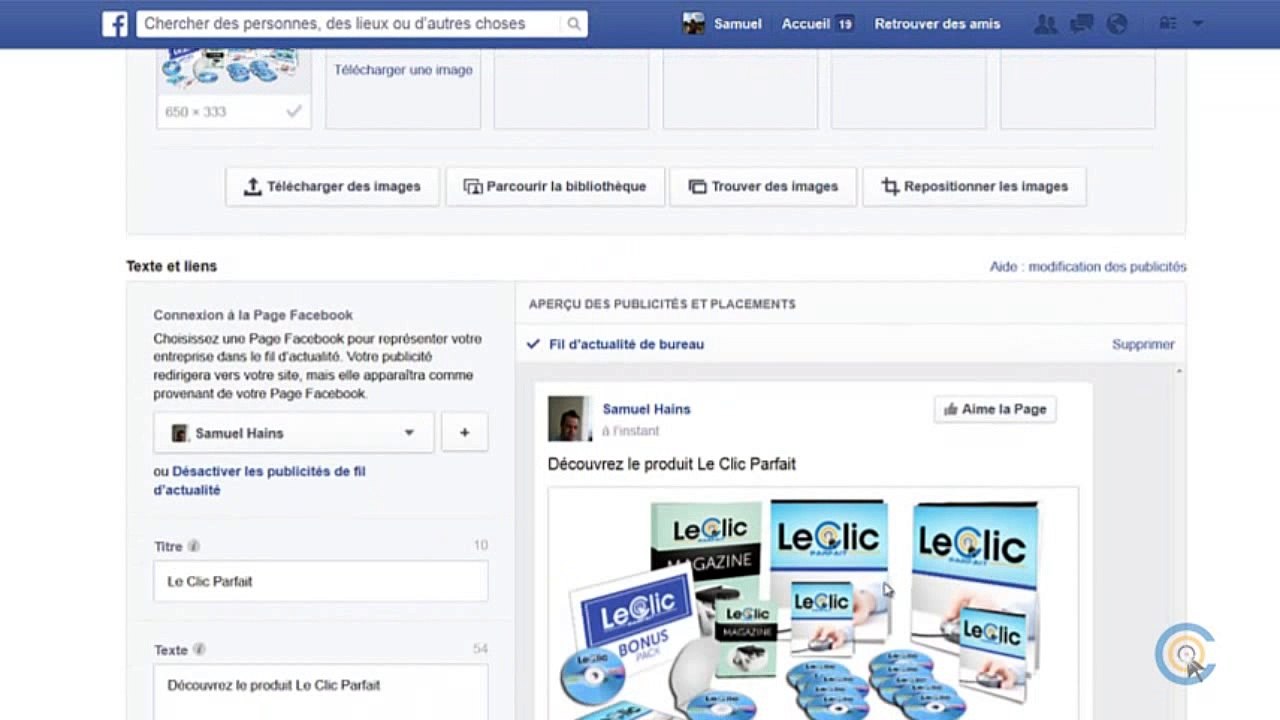
Task: Click the search magnifier icon
Action: tap(573, 24)
